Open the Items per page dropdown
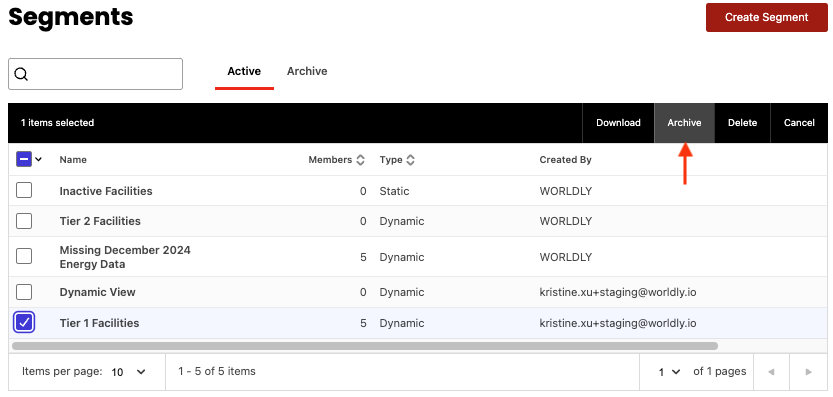 click(x=128, y=371)
